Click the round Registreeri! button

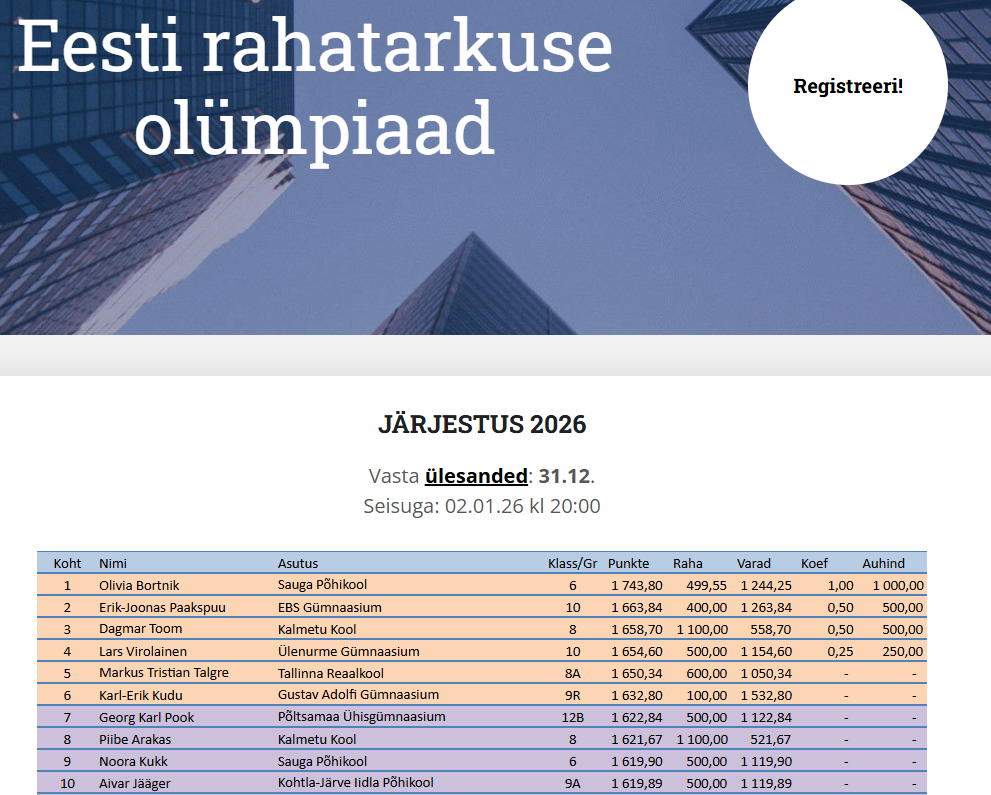point(847,86)
